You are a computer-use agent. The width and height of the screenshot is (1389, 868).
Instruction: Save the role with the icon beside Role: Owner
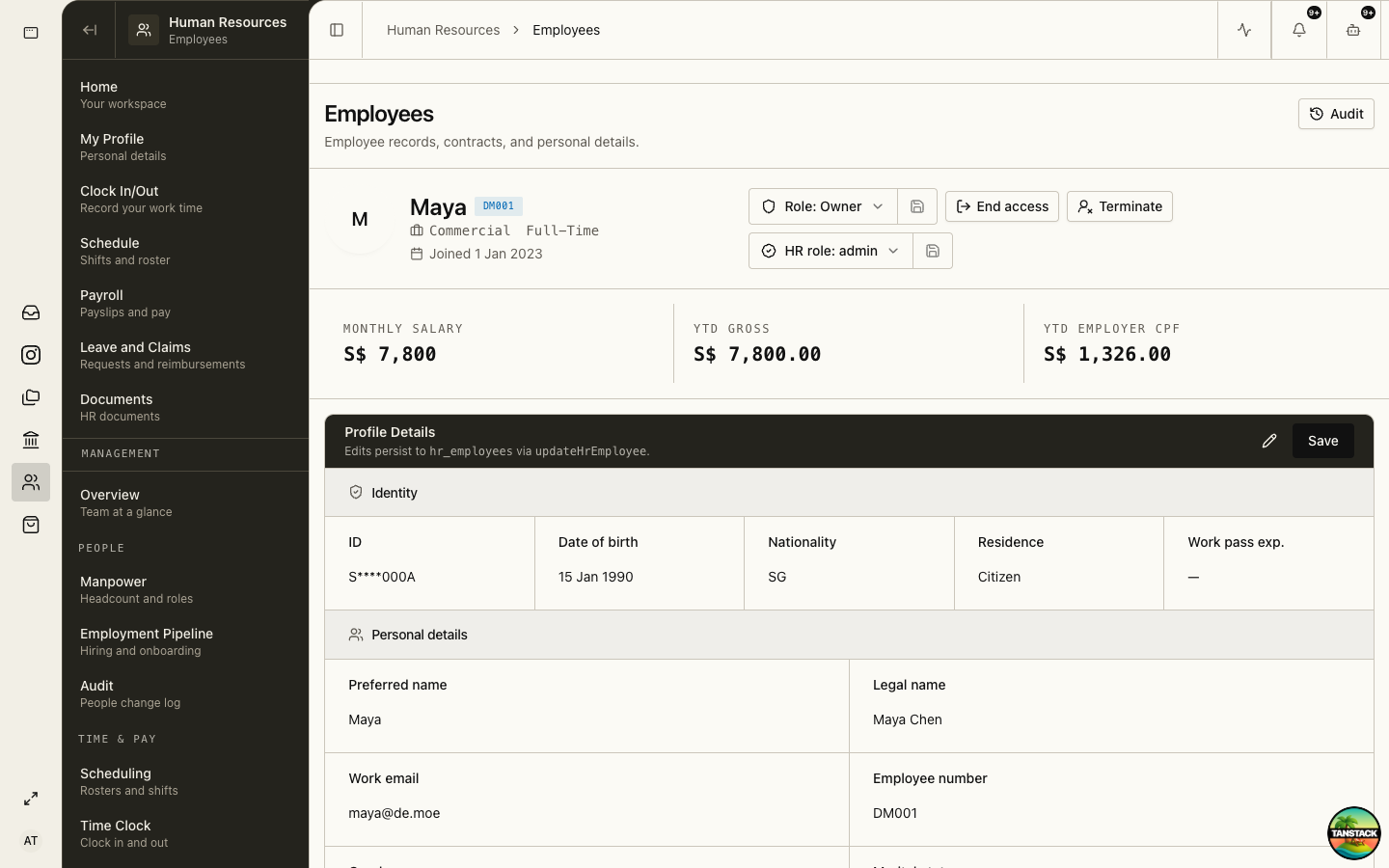[x=917, y=206]
